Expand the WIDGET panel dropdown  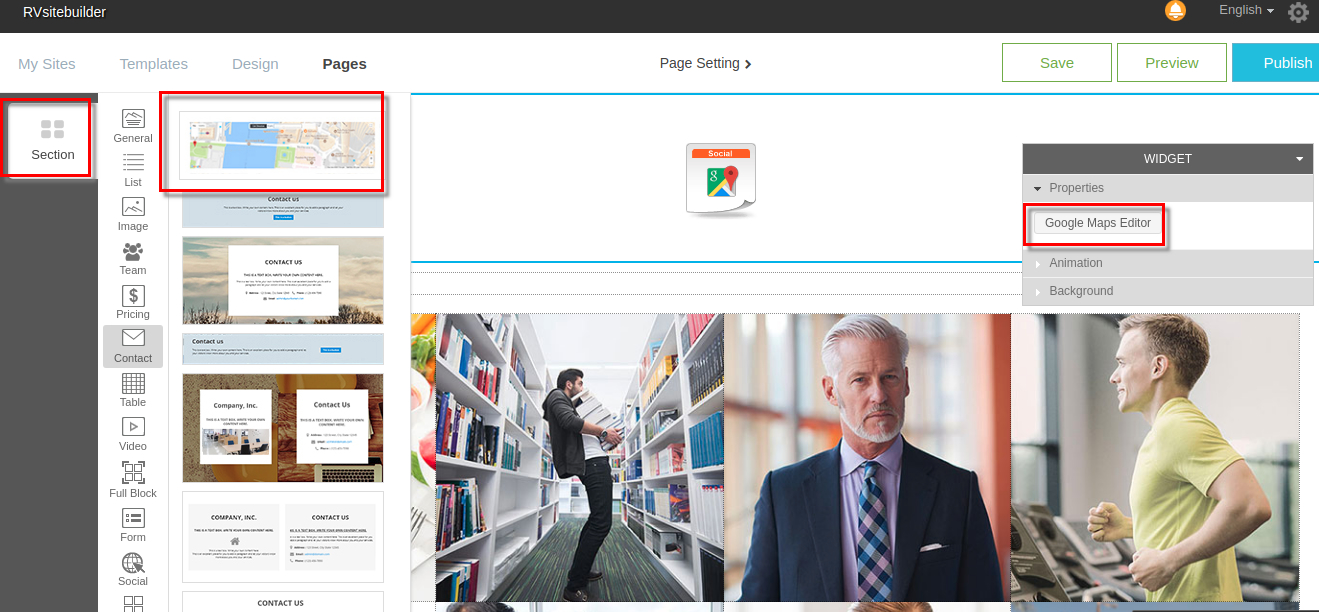point(1298,159)
